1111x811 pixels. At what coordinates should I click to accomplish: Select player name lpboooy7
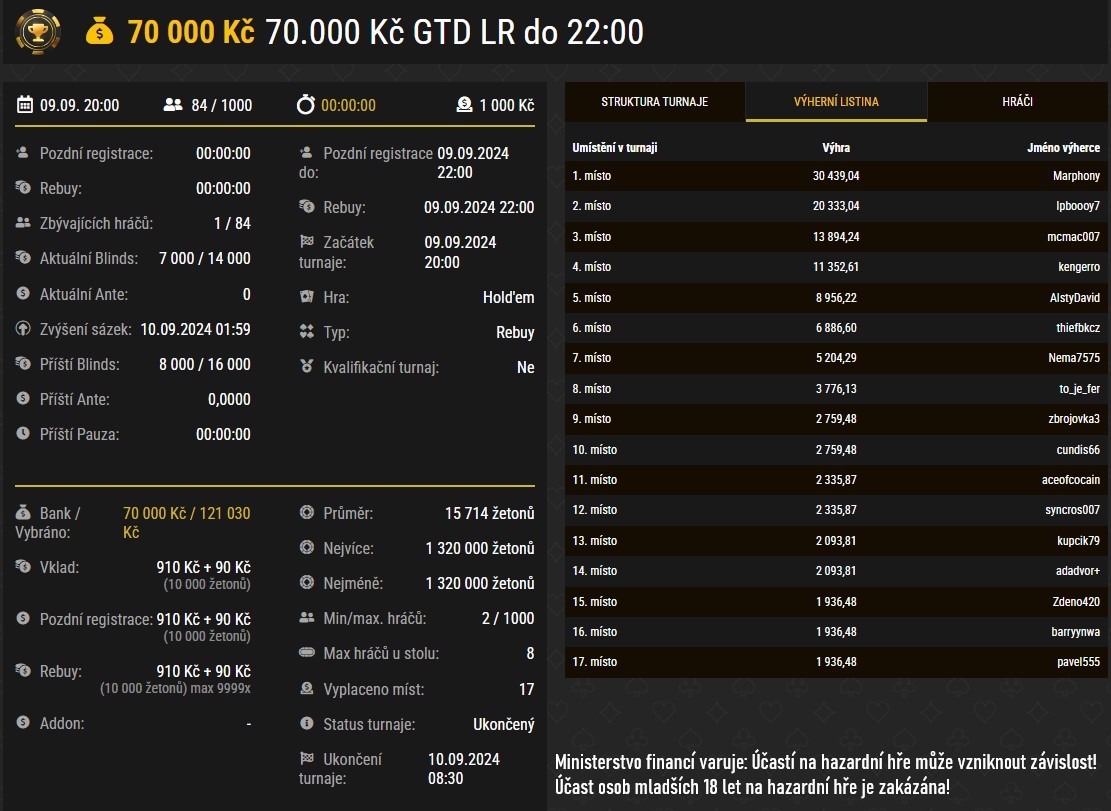[x=1078, y=205]
